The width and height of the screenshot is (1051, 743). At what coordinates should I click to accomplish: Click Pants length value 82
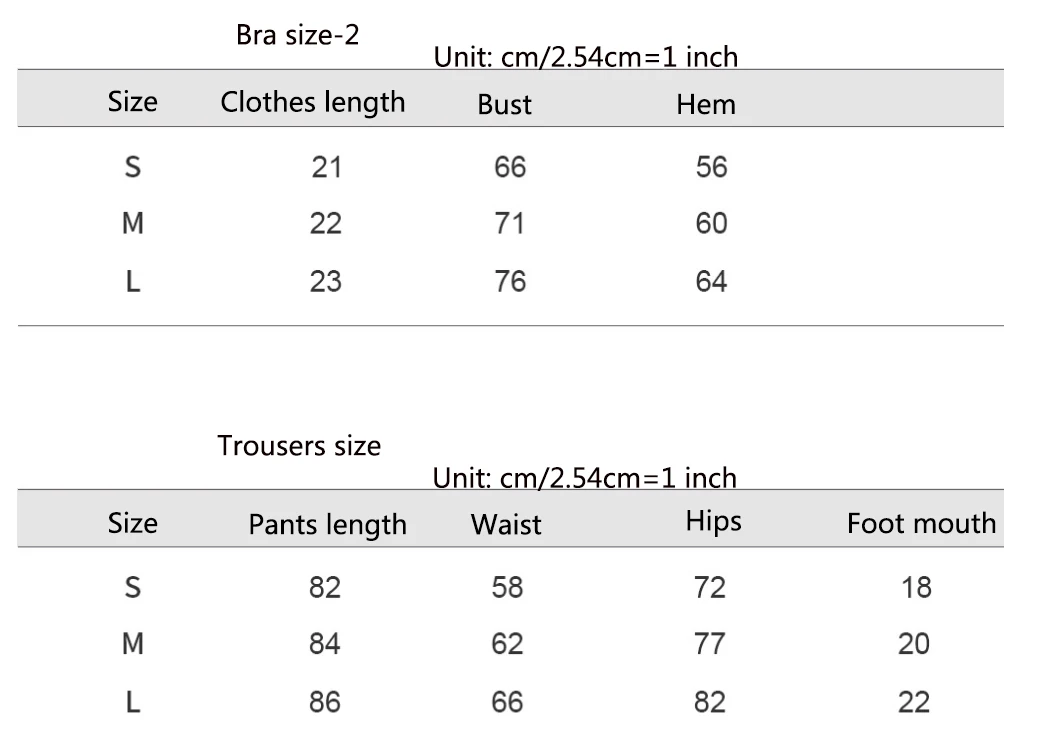pyautogui.click(x=325, y=588)
